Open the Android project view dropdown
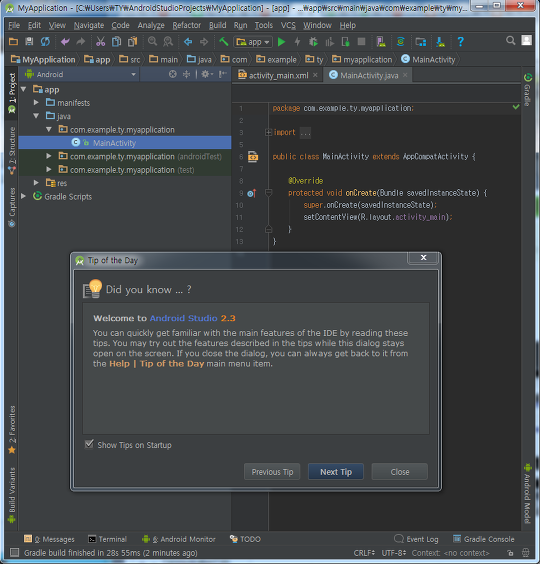Screen dimensions: 540x564 80,74
